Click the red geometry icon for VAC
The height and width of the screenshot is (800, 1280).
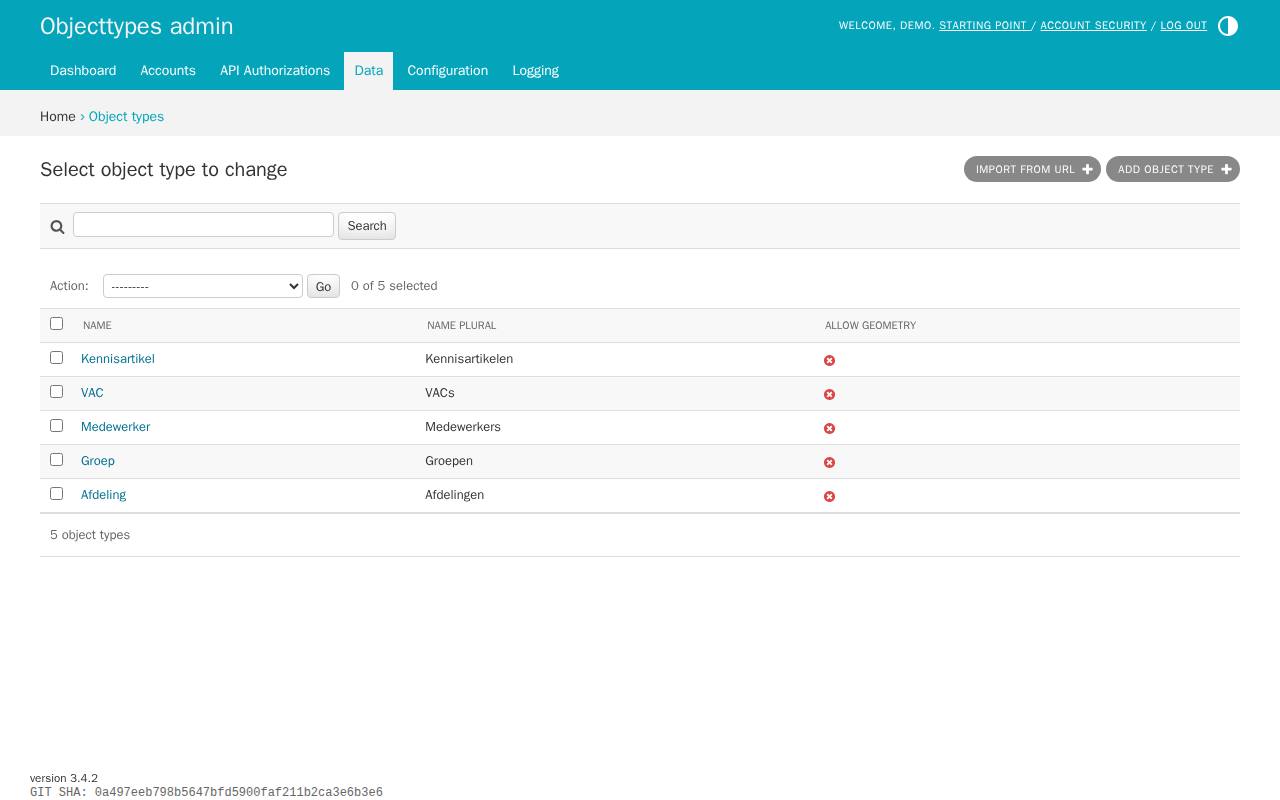pyautogui.click(x=829, y=394)
